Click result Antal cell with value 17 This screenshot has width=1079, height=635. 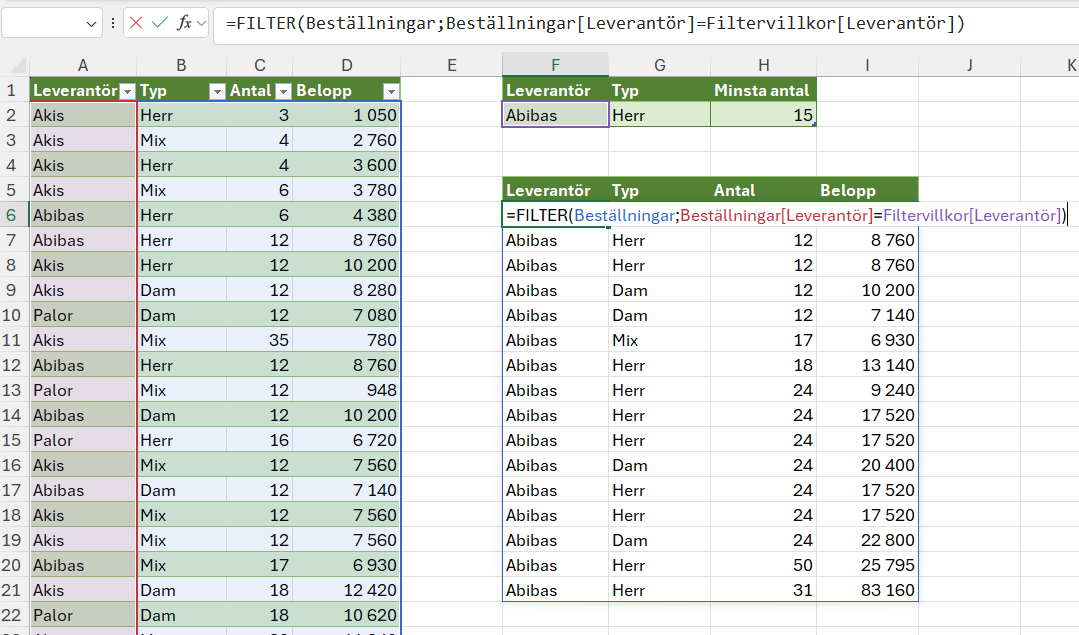coord(764,340)
